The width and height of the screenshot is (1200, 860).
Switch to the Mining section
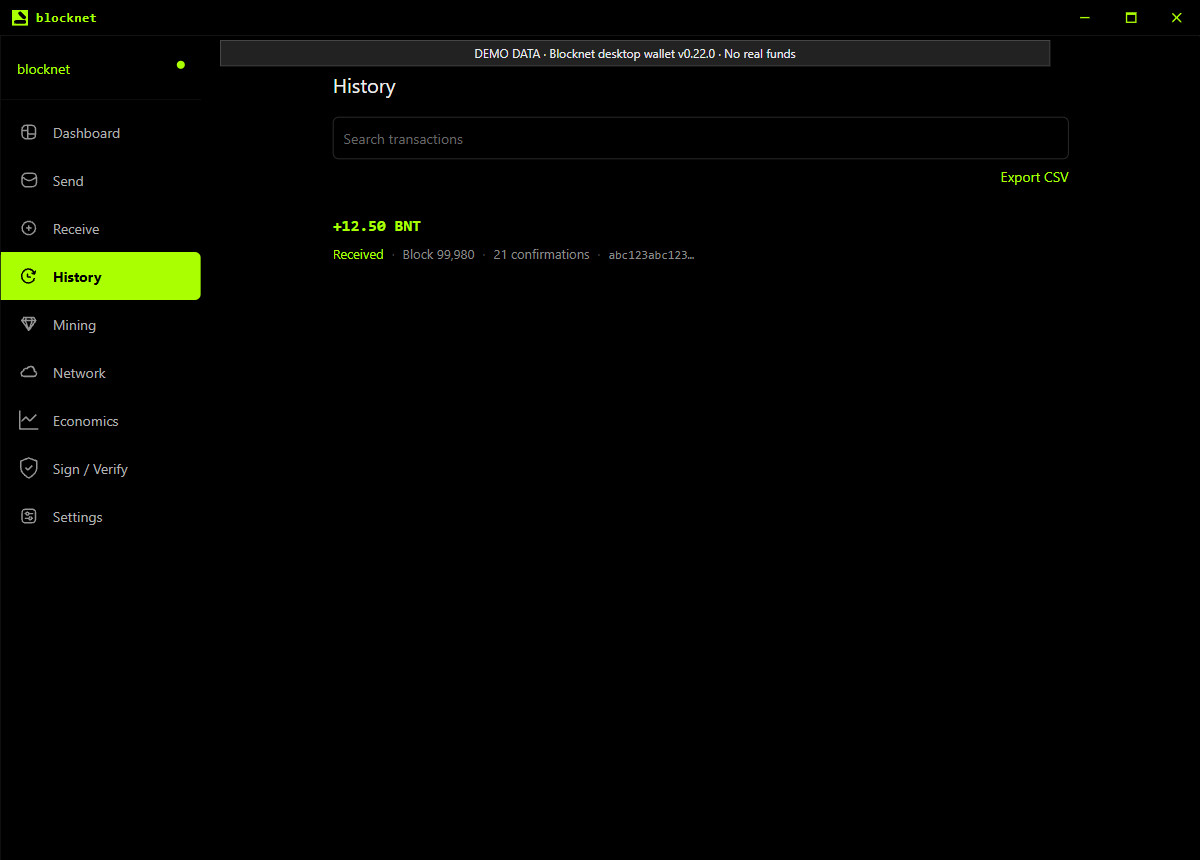coord(100,325)
